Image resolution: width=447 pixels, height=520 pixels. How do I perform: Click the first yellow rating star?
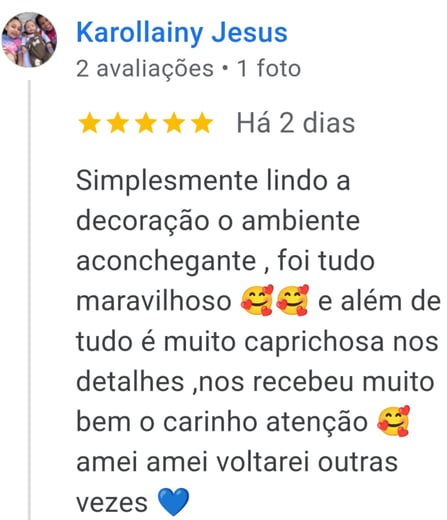pyautogui.click(x=89, y=123)
